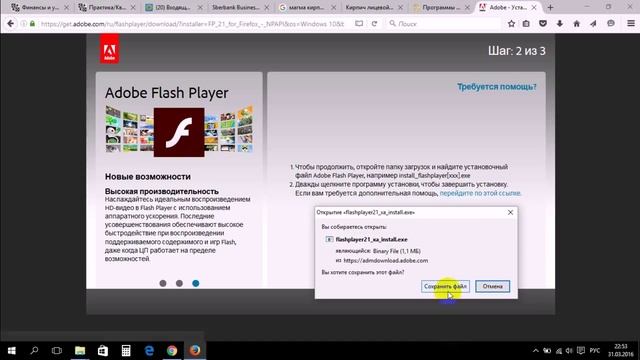Click the Поиск search field
The image size is (640, 360).
coord(443,24)
